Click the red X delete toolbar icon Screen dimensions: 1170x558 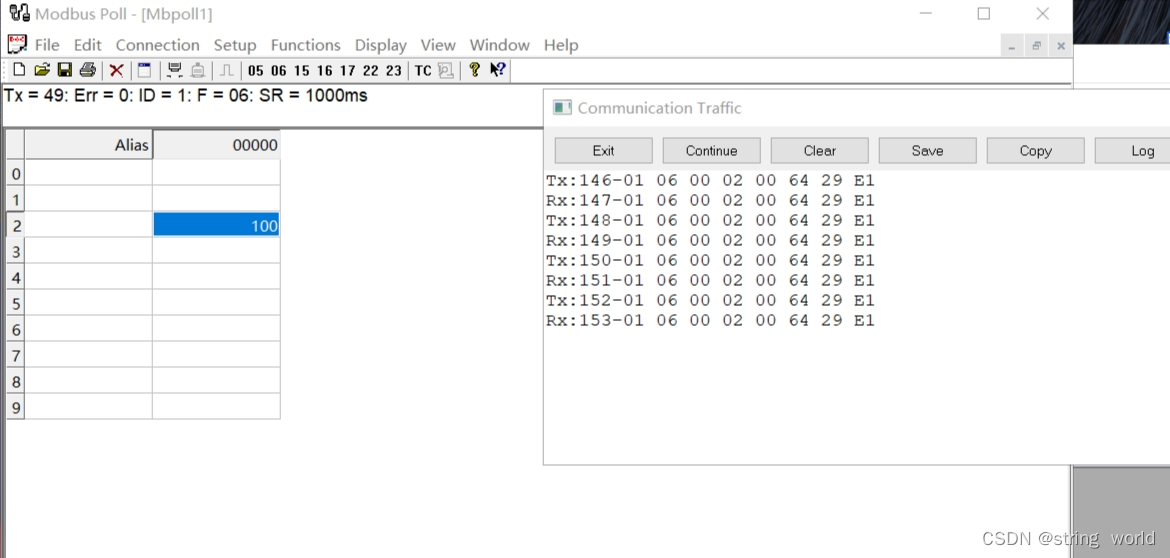tap(116, 70)
